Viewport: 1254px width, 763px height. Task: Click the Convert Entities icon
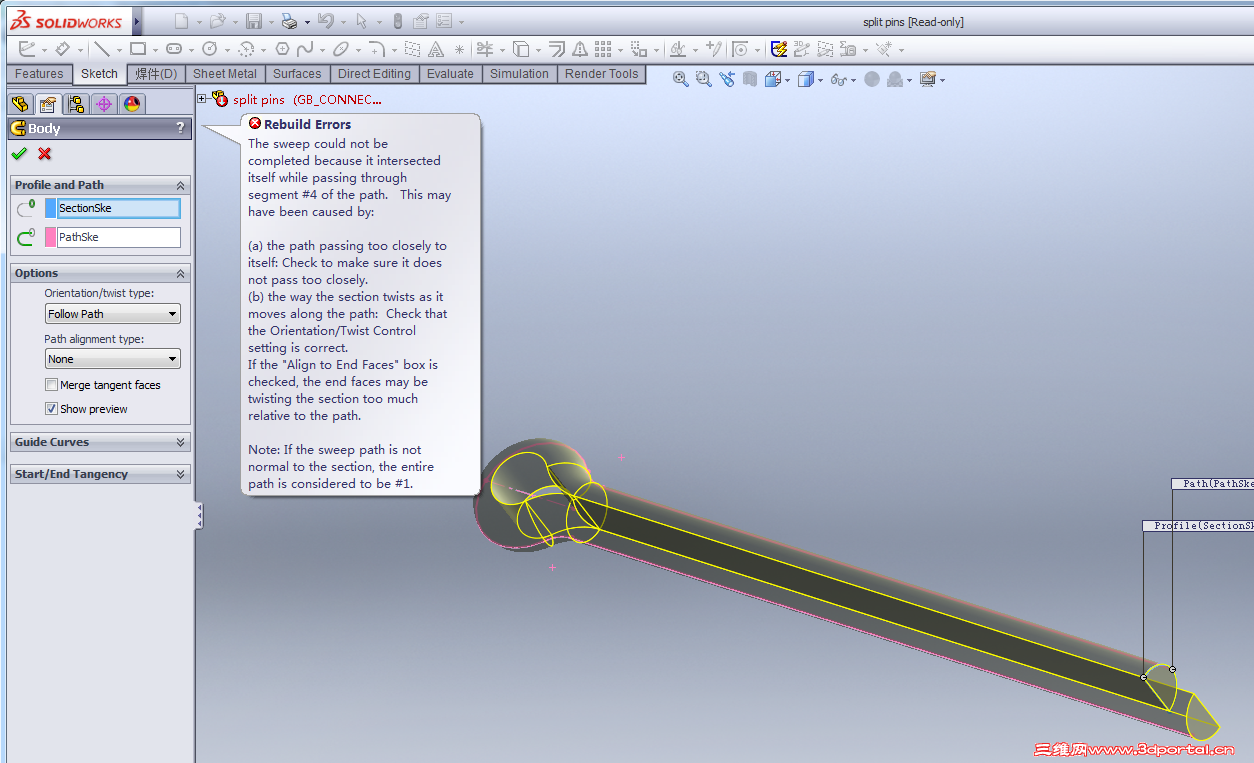(x=521, y=49)
